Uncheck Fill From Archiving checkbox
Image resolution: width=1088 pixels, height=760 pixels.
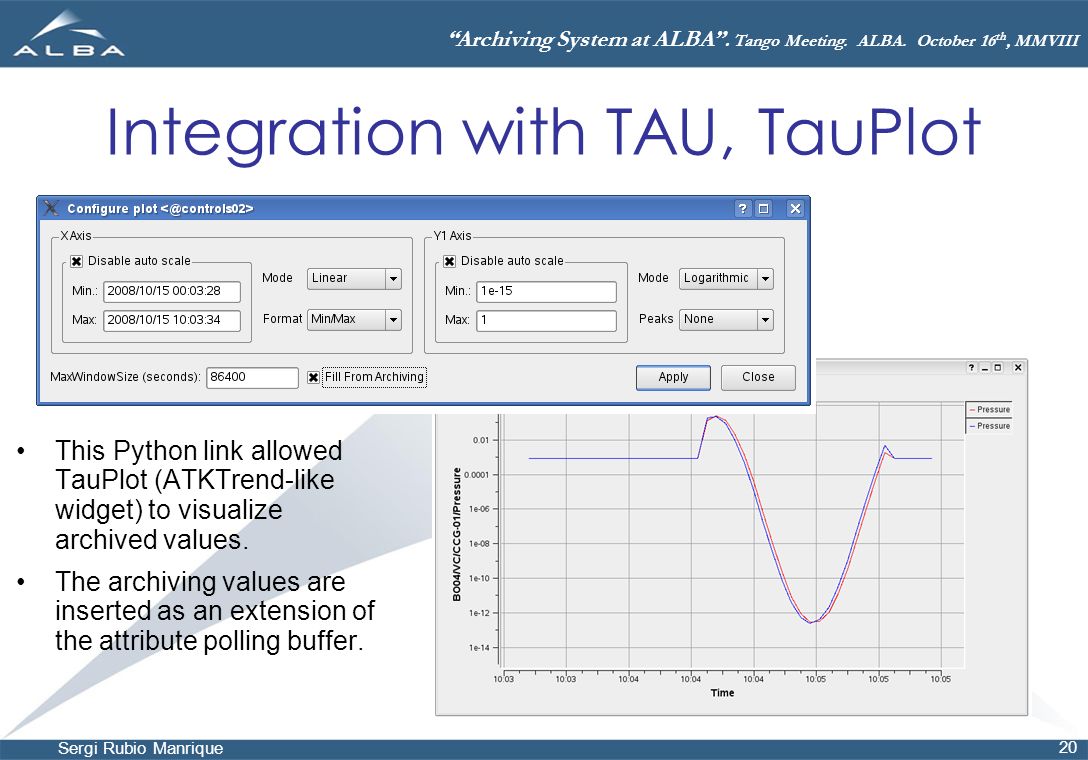point(314,378)
